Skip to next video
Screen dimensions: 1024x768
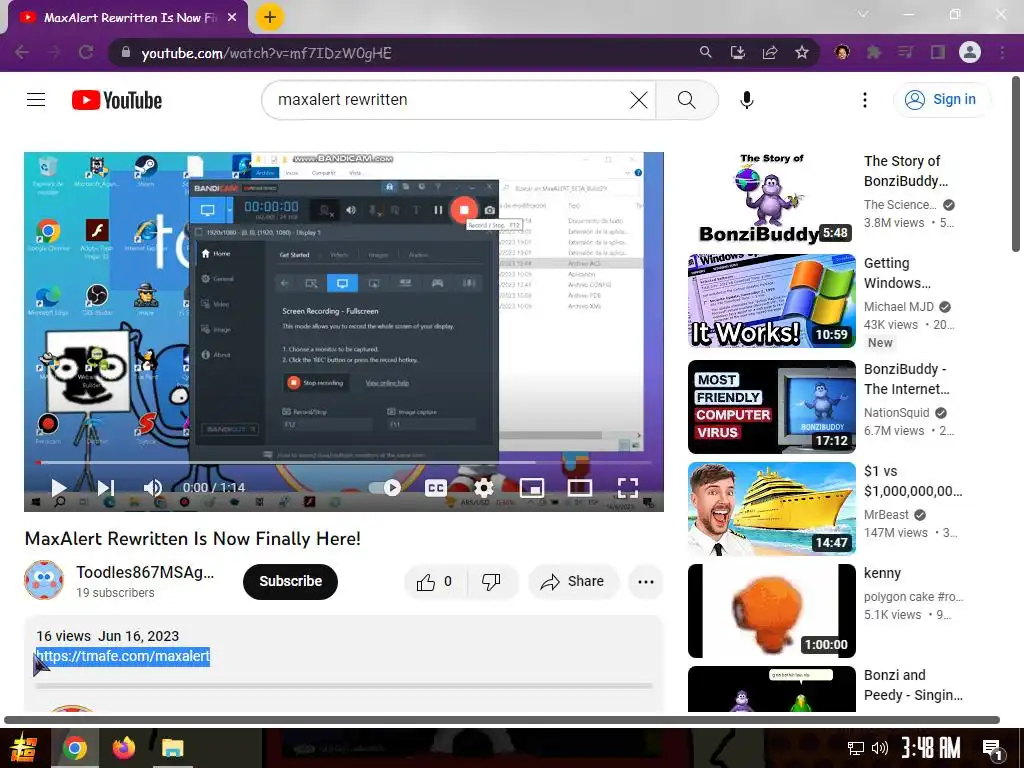(106, 487)
